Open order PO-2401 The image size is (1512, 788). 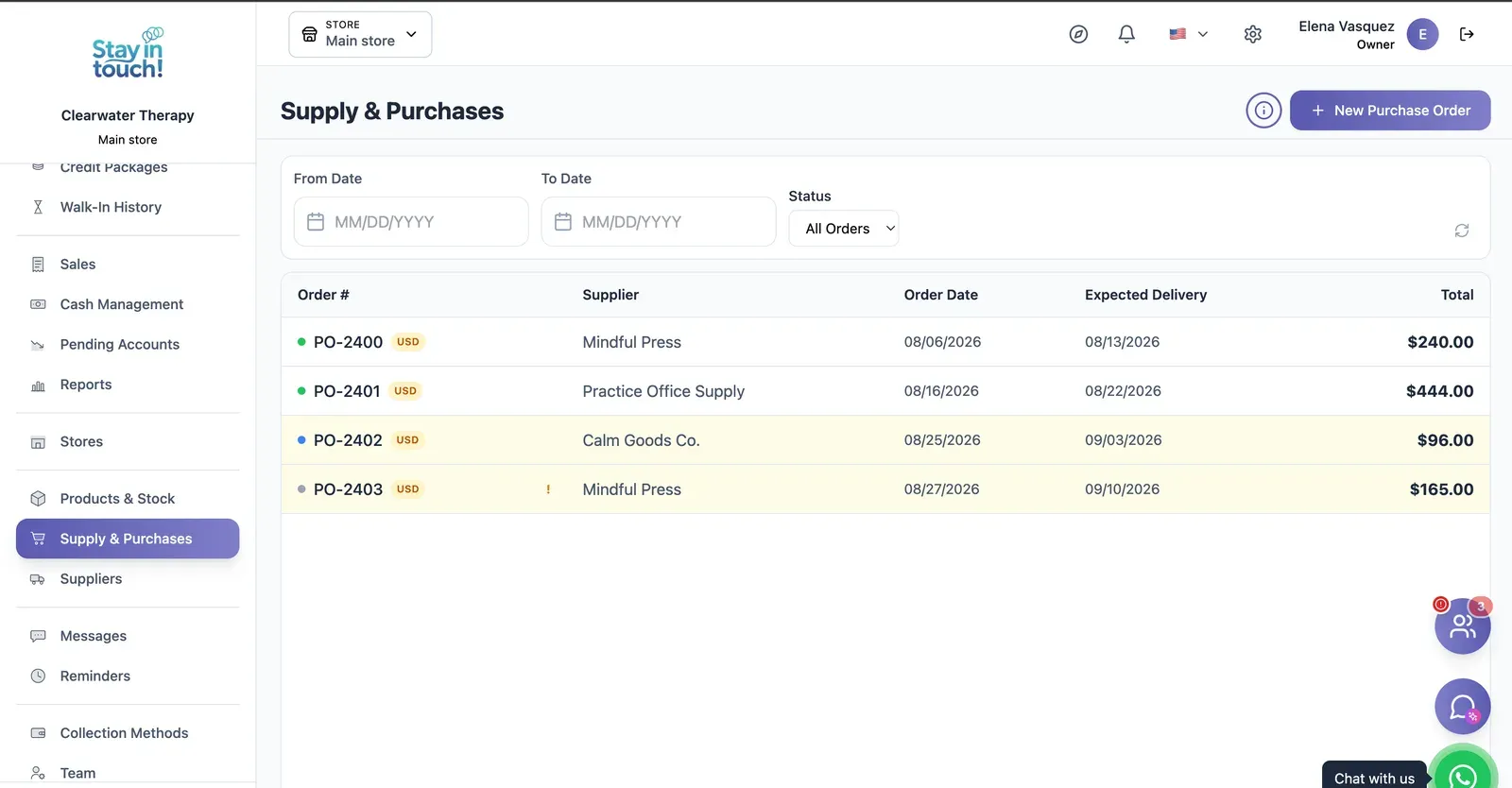tap(347, 391)
